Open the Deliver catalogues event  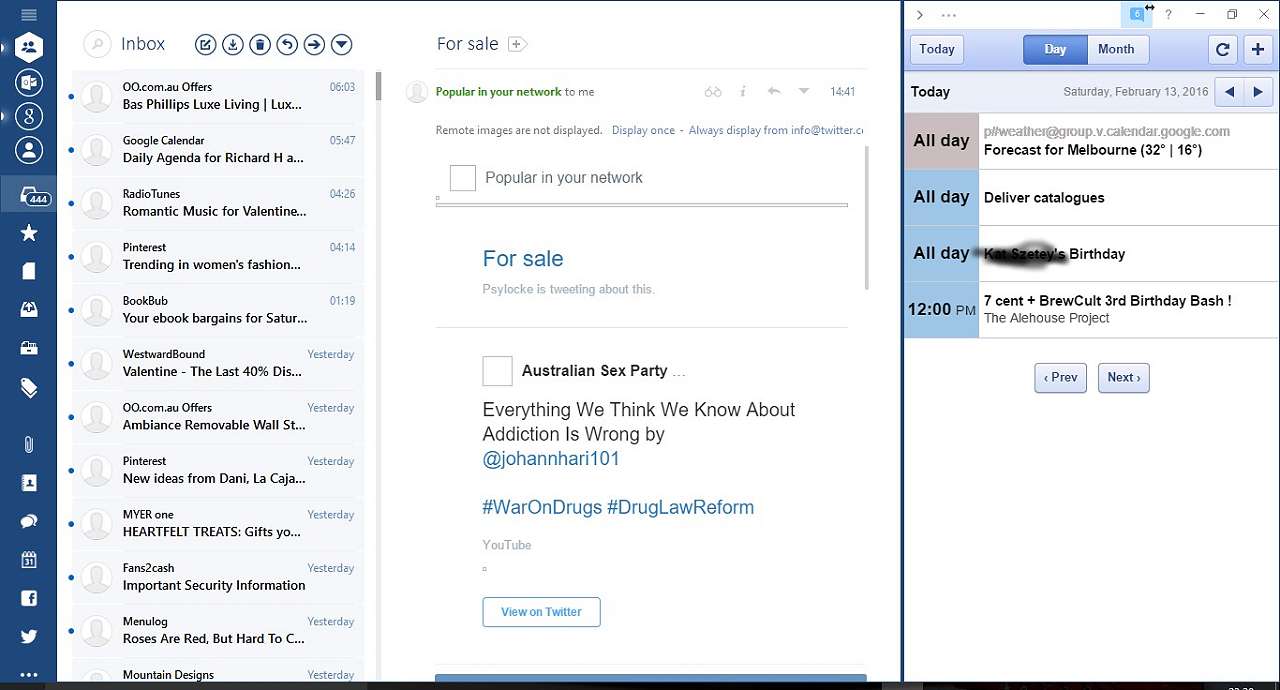1092,197
